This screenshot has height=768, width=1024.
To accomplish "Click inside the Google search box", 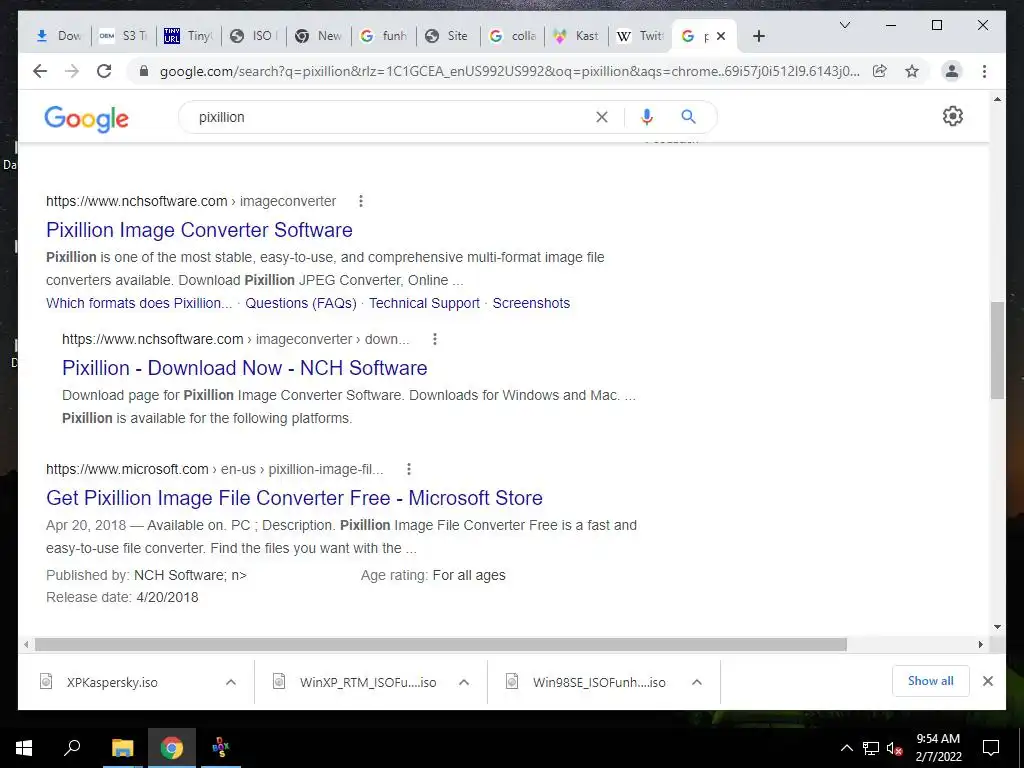I will pyautogui.click(x=392, y=117).
